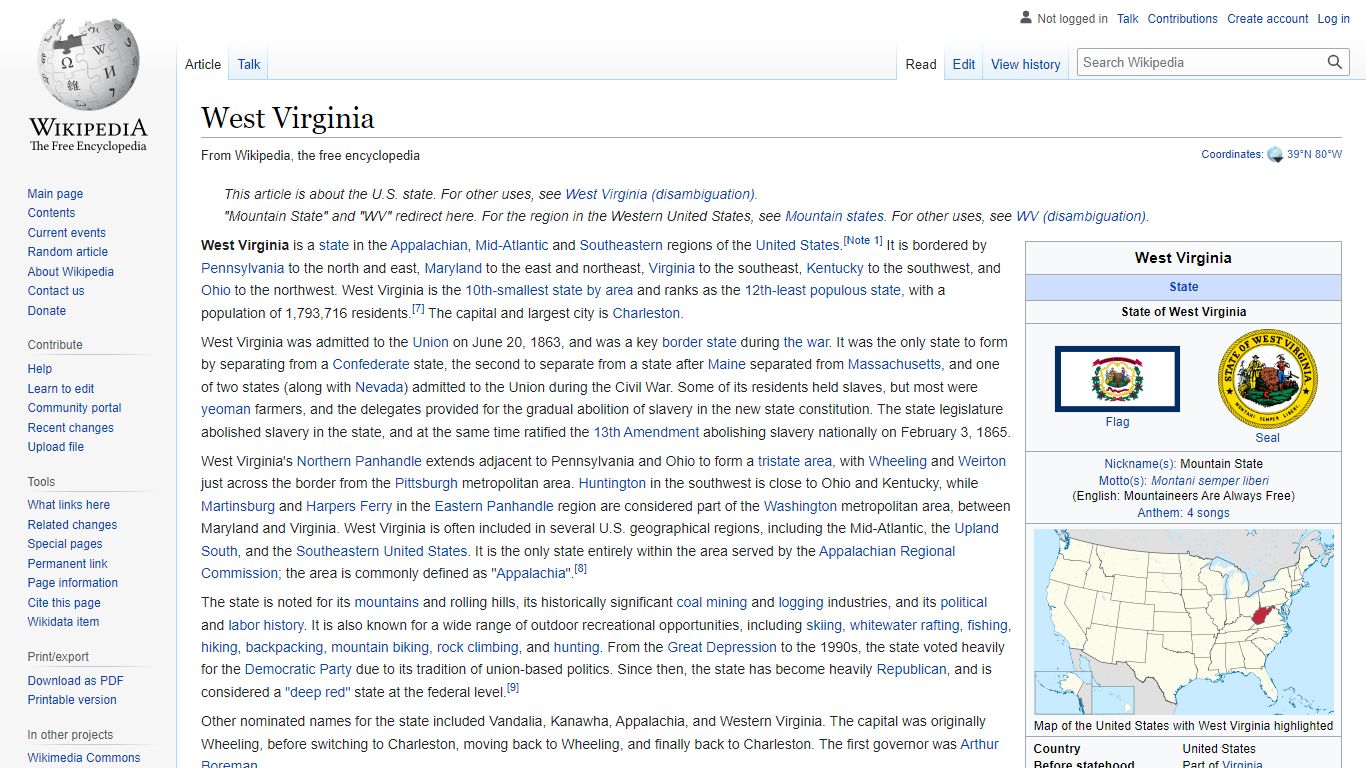Open Anthem: 4 songs link
The height and width of the screenshot is (768, 1366).
(x=1183, y=513)
